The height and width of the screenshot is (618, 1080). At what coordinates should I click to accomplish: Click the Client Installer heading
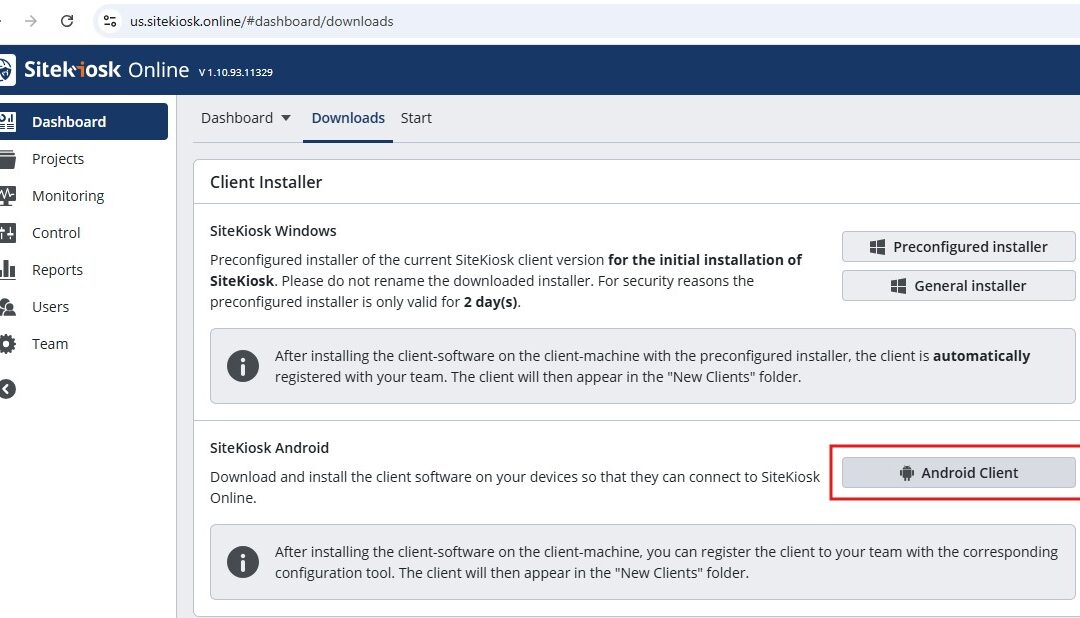pyautogui.click(x=266, y=182)
